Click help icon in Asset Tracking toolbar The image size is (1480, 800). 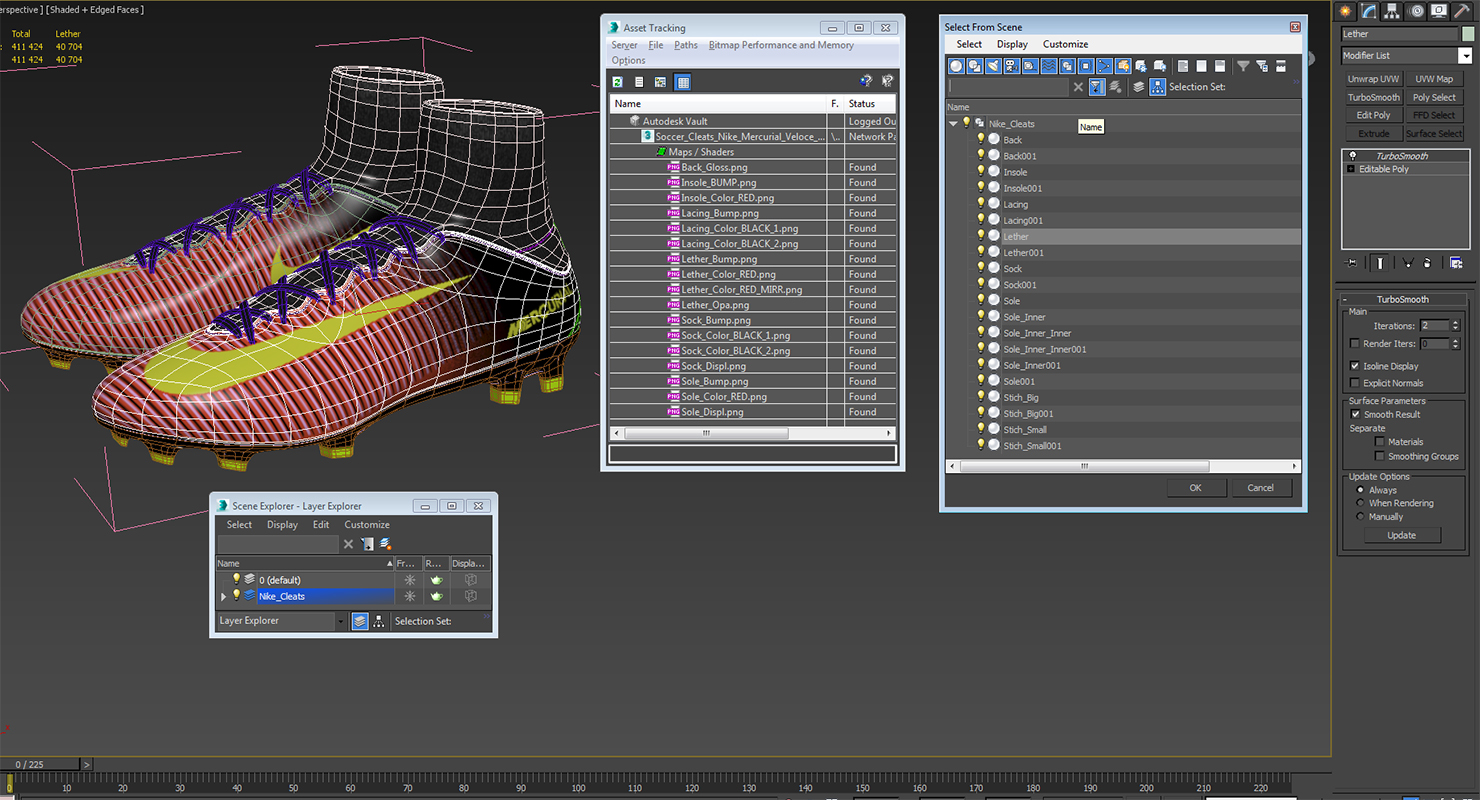coord(866,82)
